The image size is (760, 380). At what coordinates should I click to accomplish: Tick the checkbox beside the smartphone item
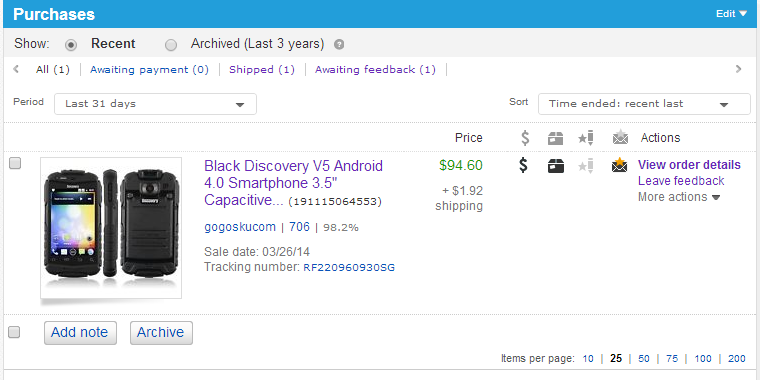click(16, 163)
